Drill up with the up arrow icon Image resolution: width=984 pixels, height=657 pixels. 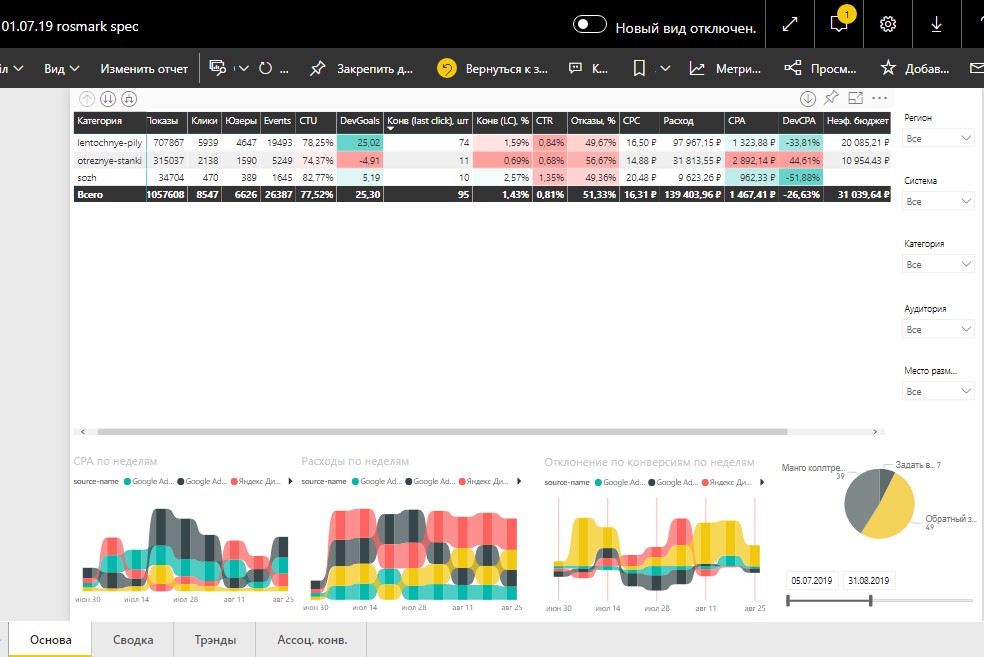[87, 99]
